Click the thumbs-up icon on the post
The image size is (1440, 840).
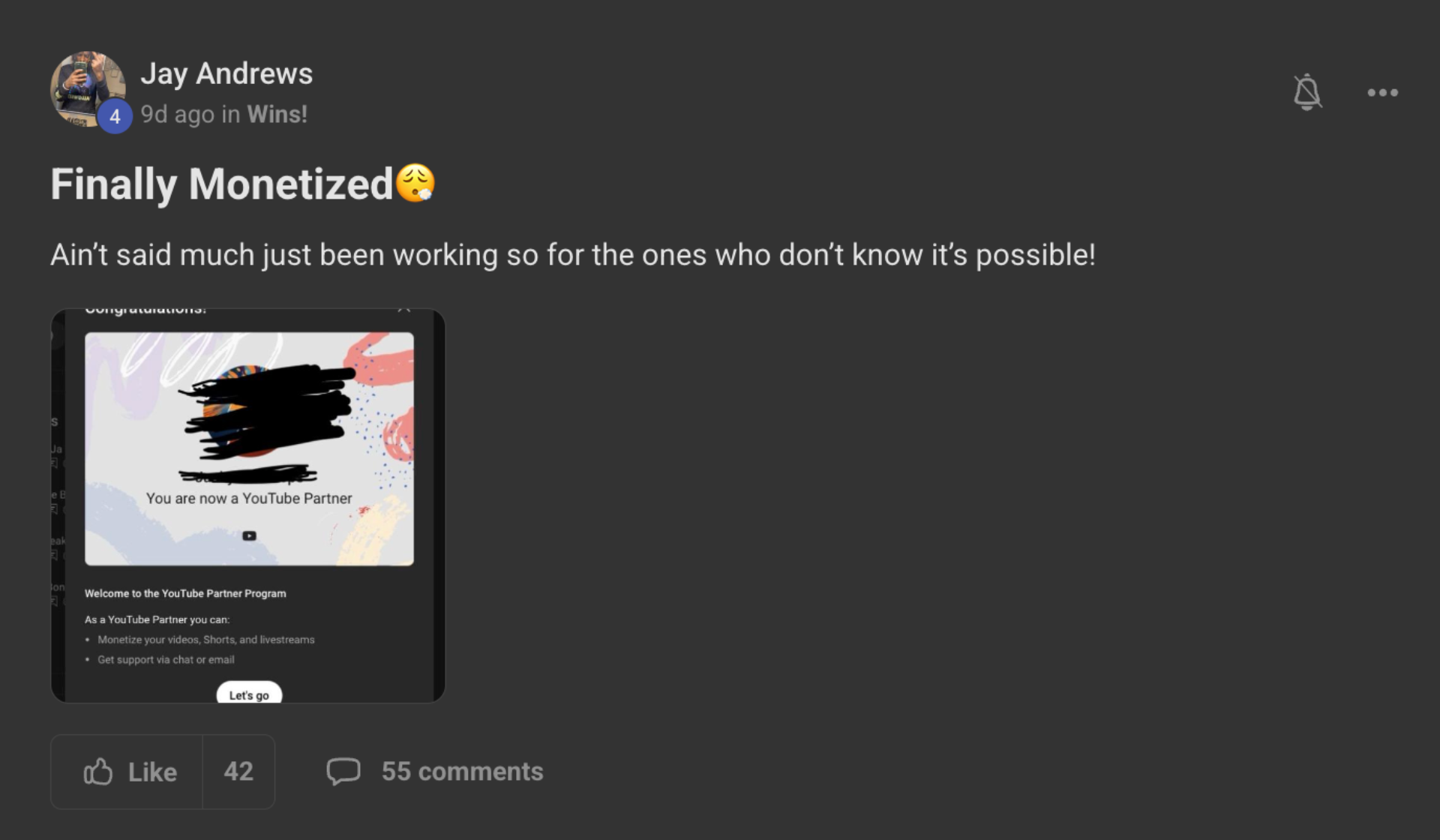point(98,771)
